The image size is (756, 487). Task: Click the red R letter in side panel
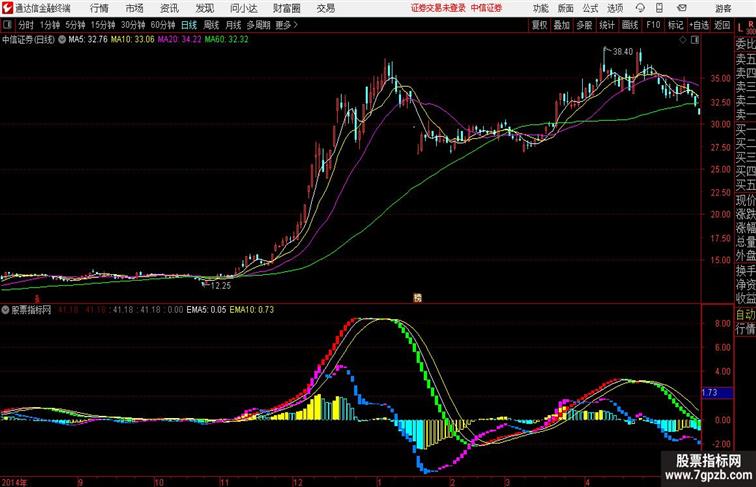(x=751, y=23)
